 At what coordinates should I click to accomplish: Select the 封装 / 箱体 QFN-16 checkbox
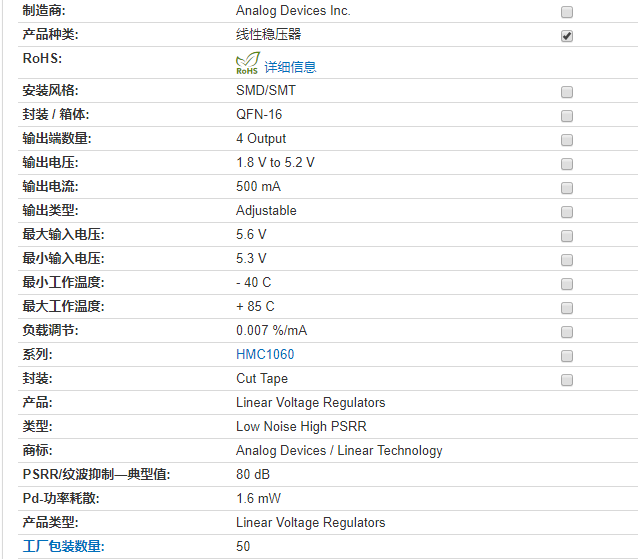point(567,116)
